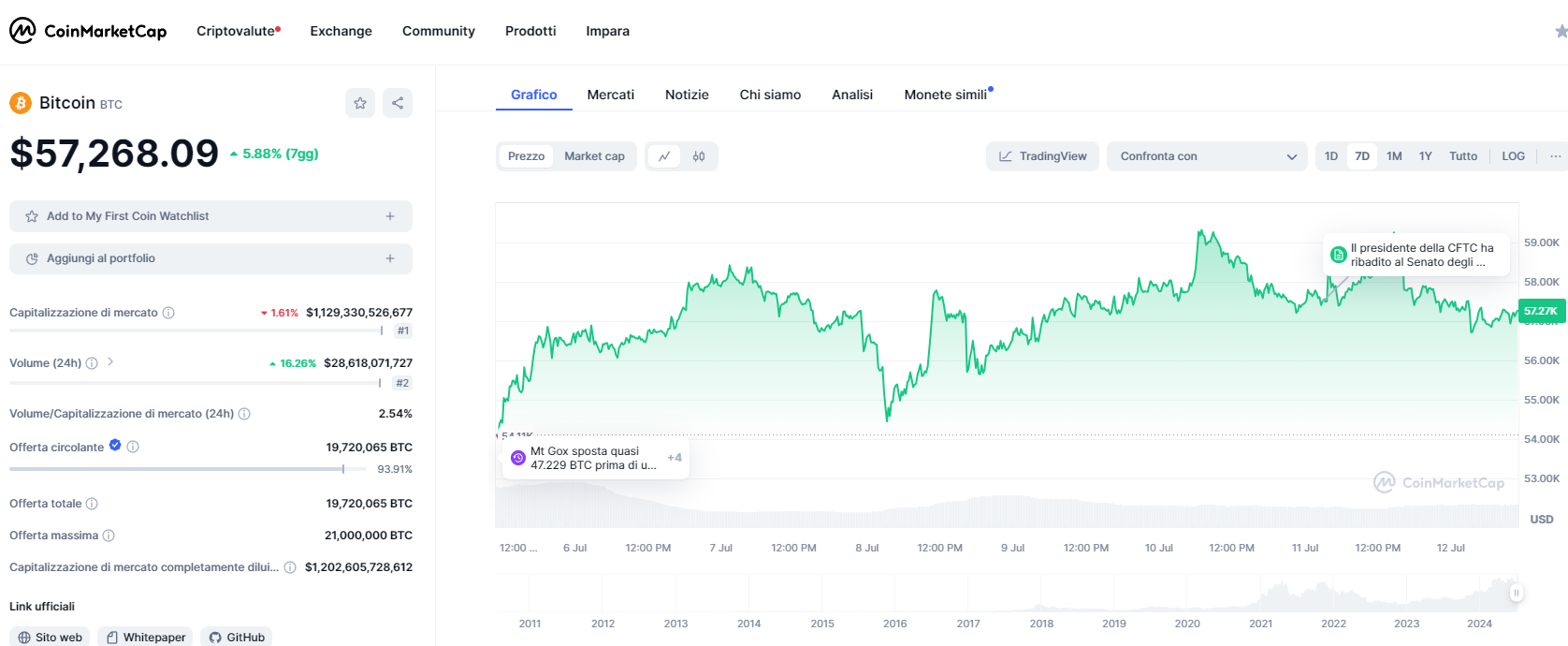Click the 2024 label on the year timeline
1568x646 pixels.
[x=1480, y=624]
